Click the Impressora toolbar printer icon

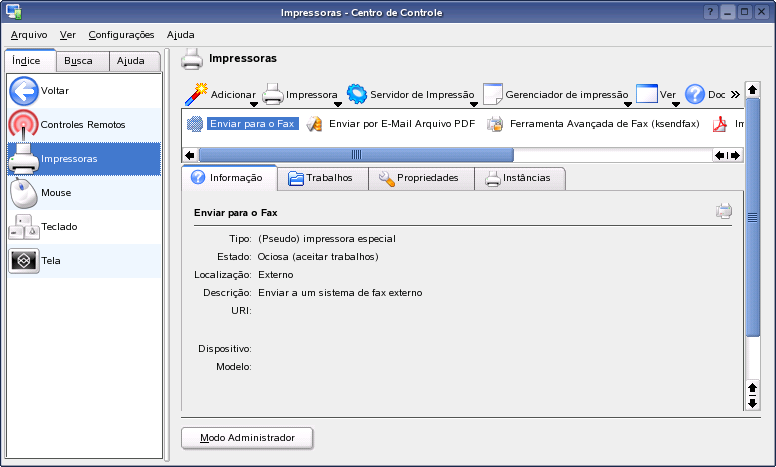click(273, 94)
